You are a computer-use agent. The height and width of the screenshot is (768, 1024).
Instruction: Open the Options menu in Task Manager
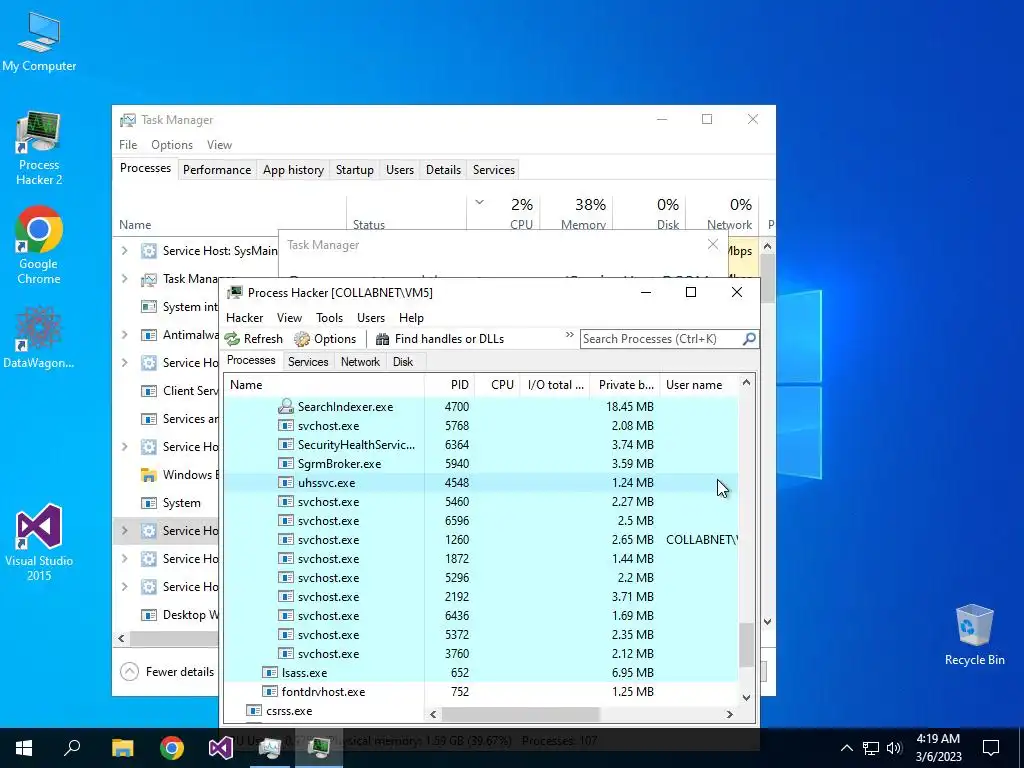click(172, 145)
